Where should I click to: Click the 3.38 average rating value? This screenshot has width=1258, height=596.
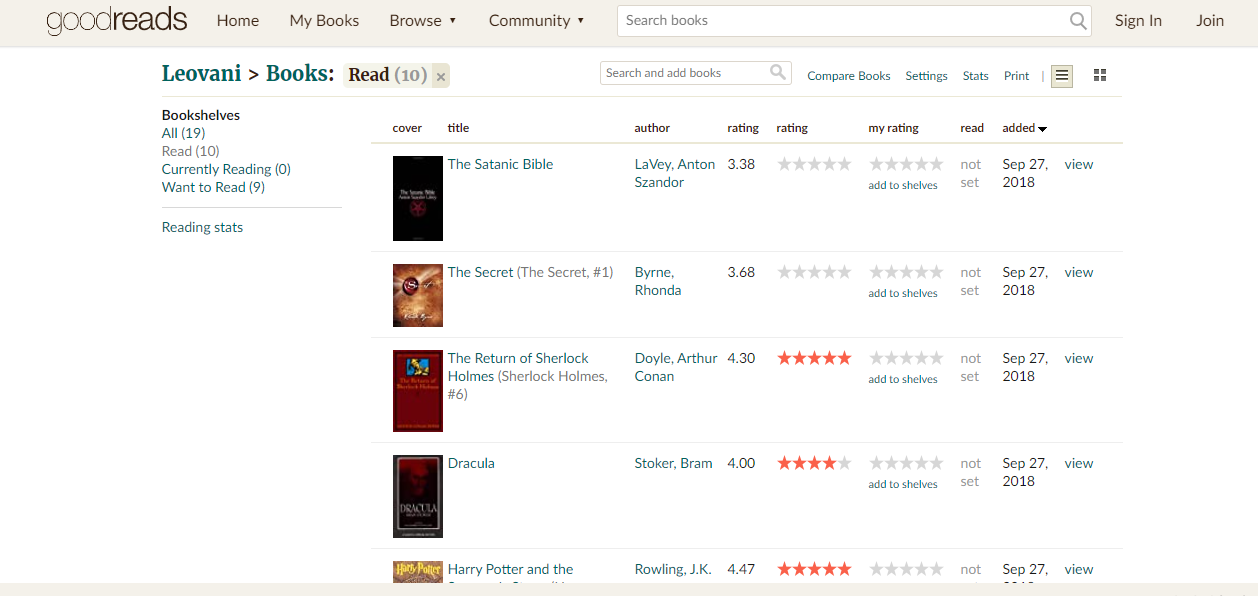tap(741, 164)
